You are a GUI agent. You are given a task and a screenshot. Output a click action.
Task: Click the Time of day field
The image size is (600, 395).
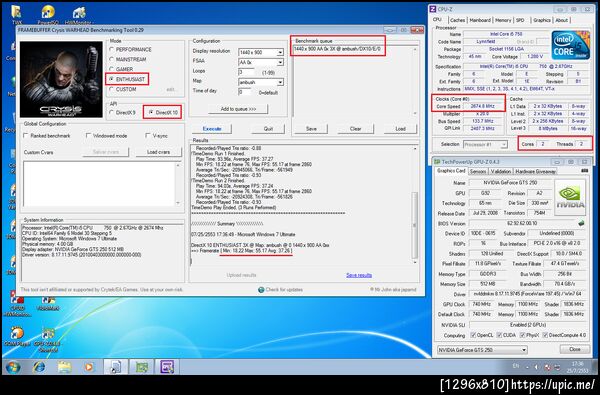[245, 92]
